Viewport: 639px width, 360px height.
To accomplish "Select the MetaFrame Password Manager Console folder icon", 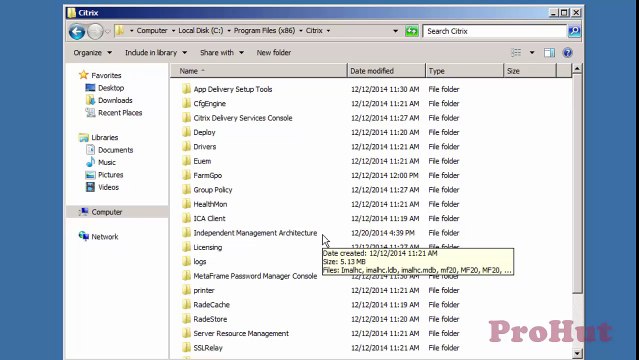I will point(186,276).
